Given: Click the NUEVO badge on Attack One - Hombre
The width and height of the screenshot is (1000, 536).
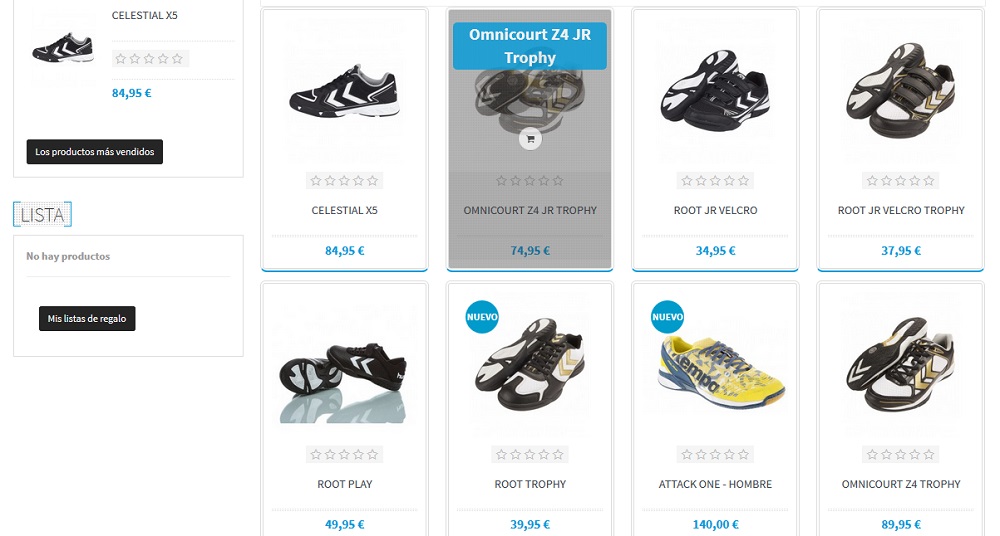Looking at the screenshot, I should click(x=668, y=316).
